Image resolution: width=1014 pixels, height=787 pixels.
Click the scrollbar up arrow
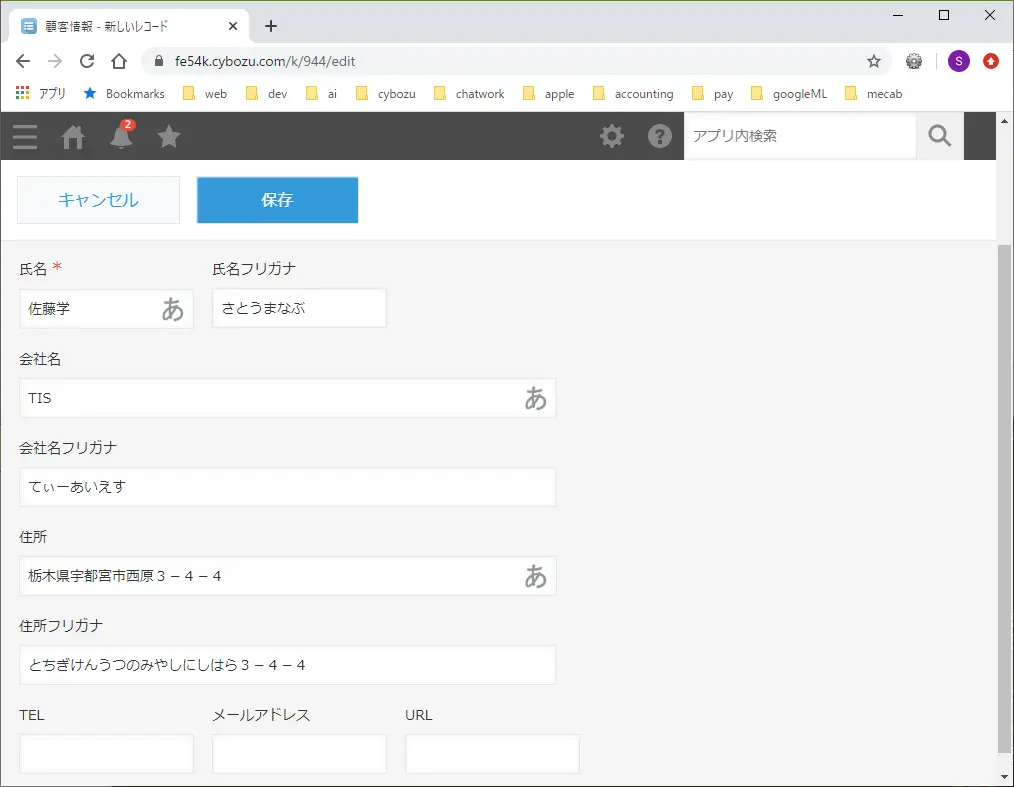coord(1004,120)
